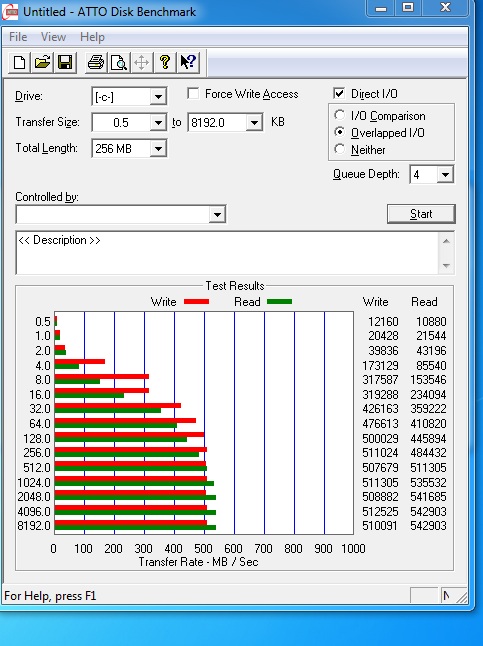Viewport: 483px width, 646px height.
Task: Click the yellow question mark About icon
Action: tap(165, 63)
